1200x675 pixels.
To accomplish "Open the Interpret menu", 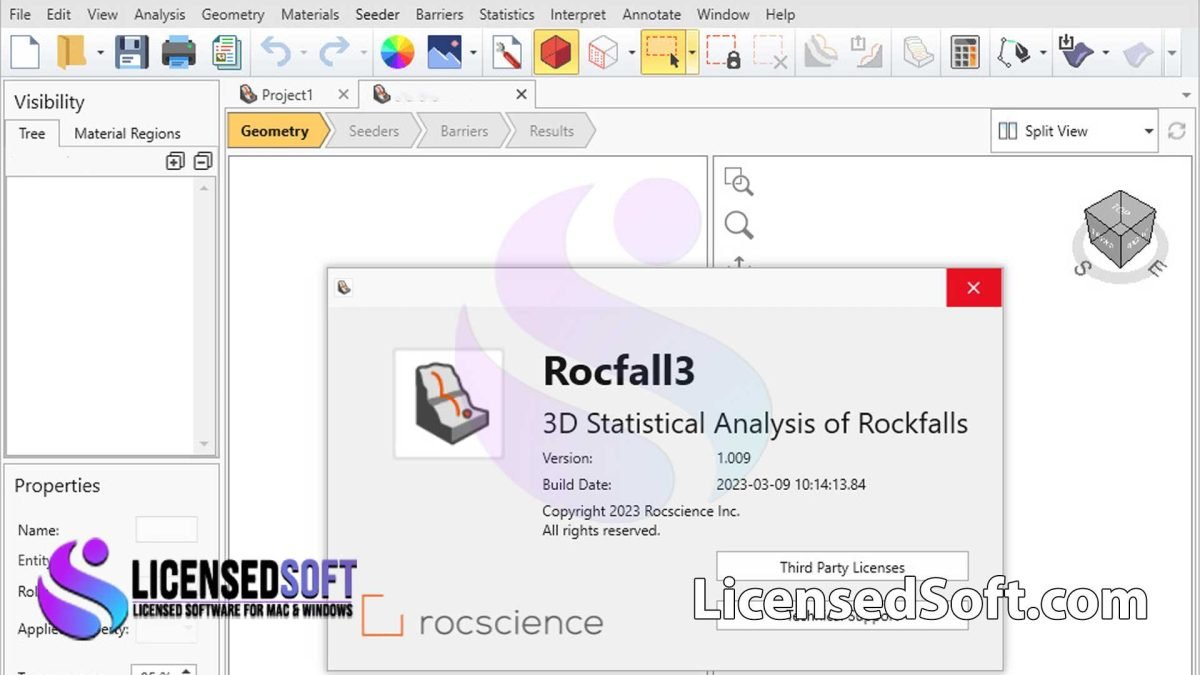I will tap(578, 14).
